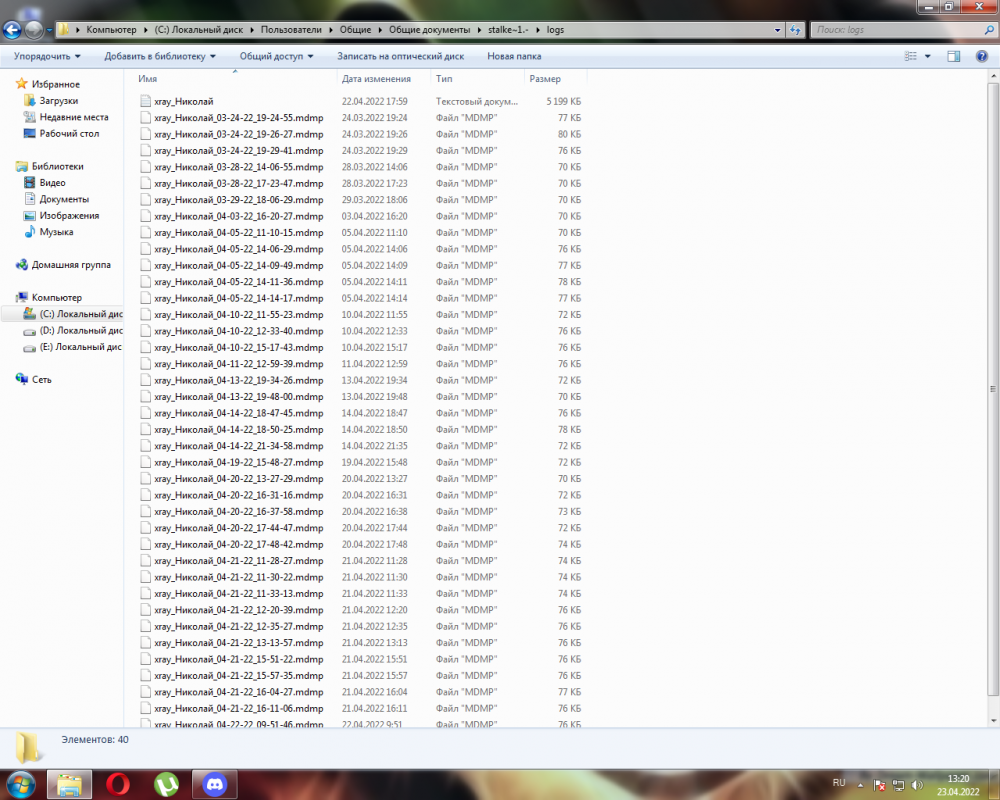Click the Forward navigation arrow
This screenshot has width=1000, height=800.
coord(34,30)
